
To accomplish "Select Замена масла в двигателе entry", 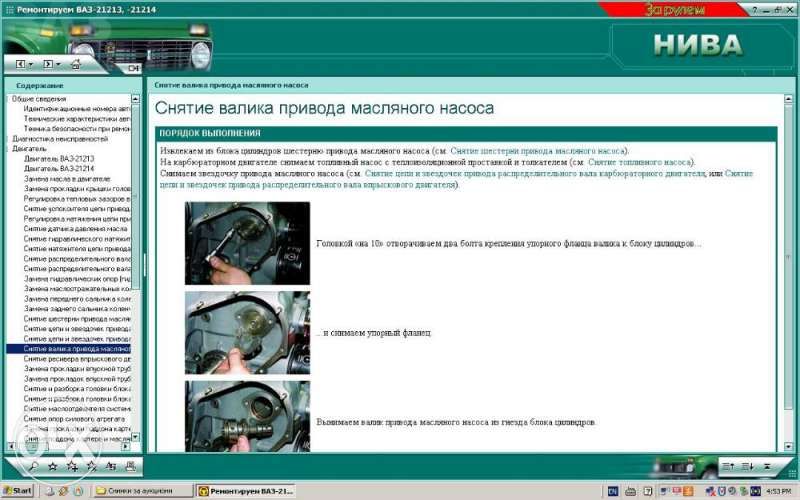I will coord(67,179).
